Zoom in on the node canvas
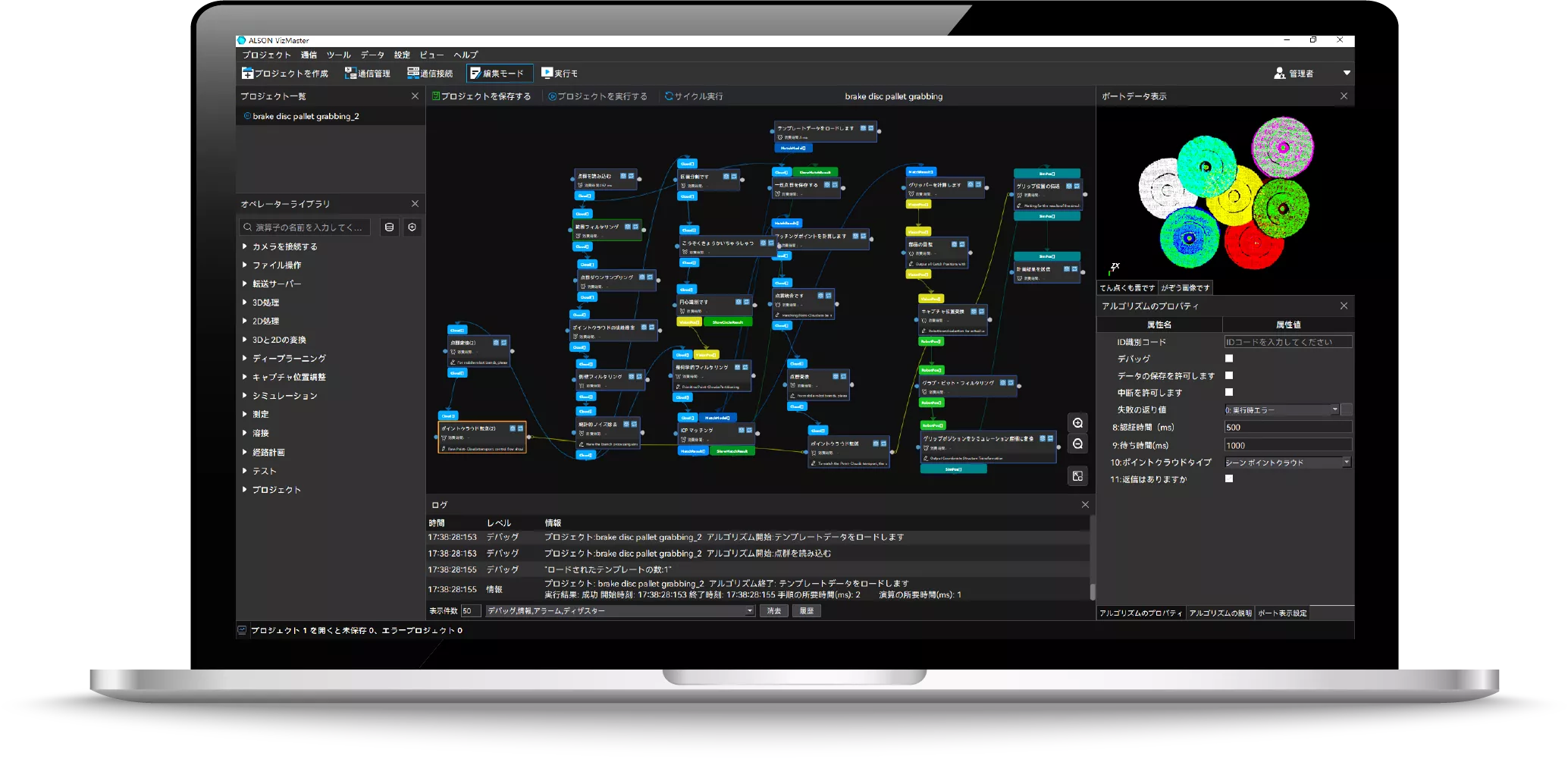The height and width of the screenshot is (759, 1568). click(1077, 423)
